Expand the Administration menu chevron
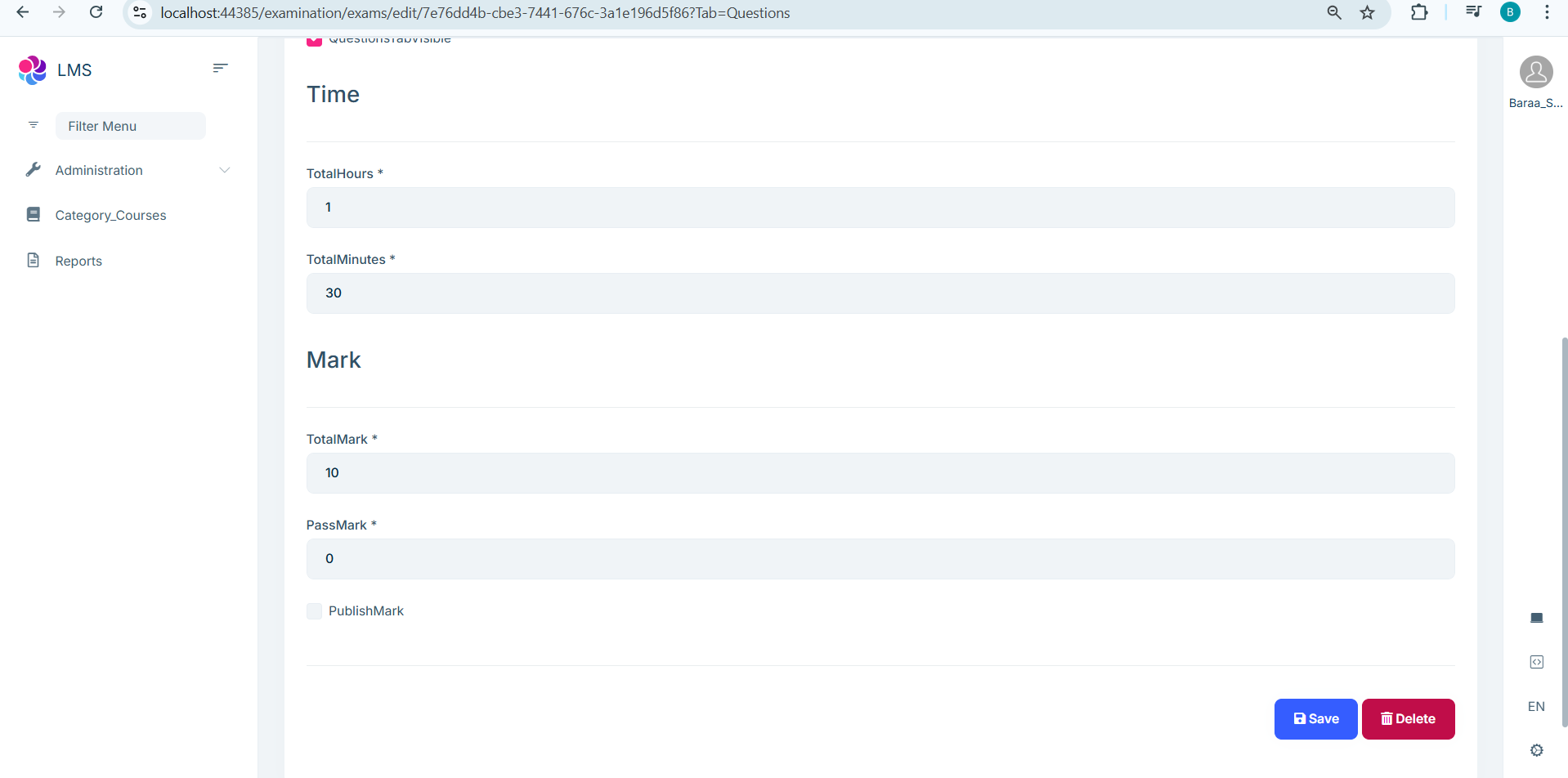 click(x=225, y=170)
